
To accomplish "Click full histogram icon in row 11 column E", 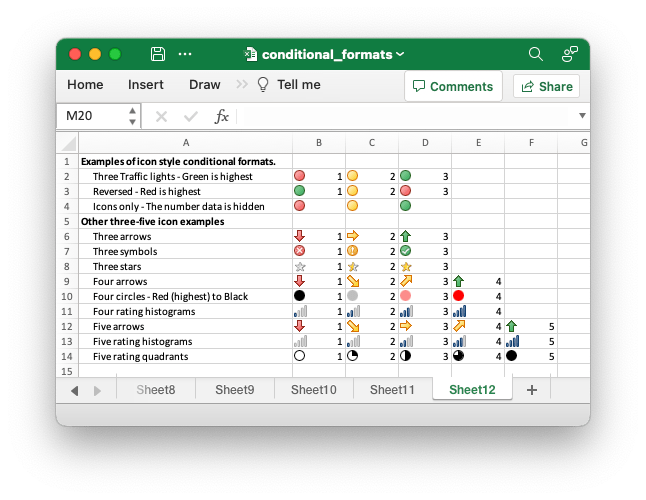I will [459, 311].
